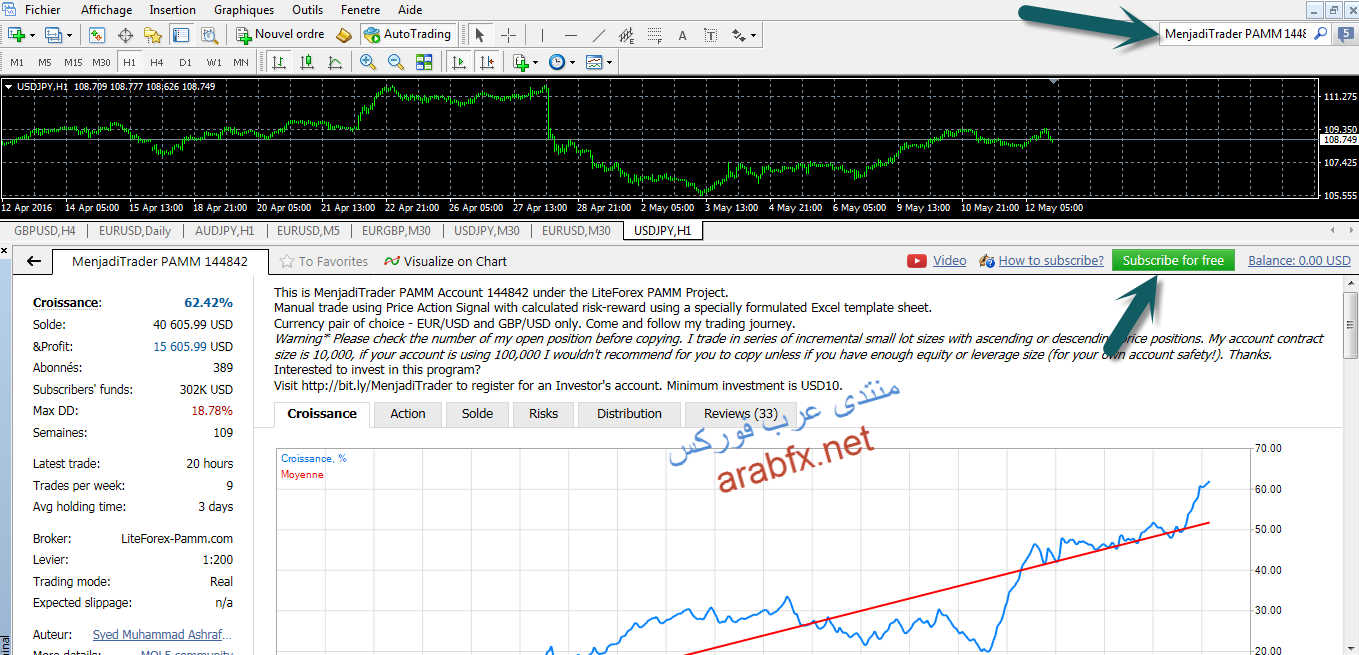This screenshot has height=655, width=1359.
Task: Open the Risks tab
Action: [543, 414]
